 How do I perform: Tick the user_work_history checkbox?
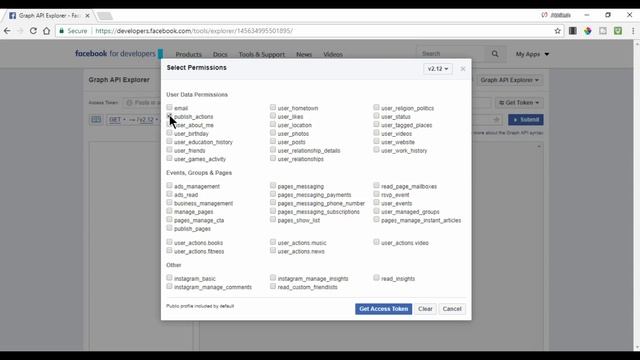pyautogui.click(x=376, y=150)
